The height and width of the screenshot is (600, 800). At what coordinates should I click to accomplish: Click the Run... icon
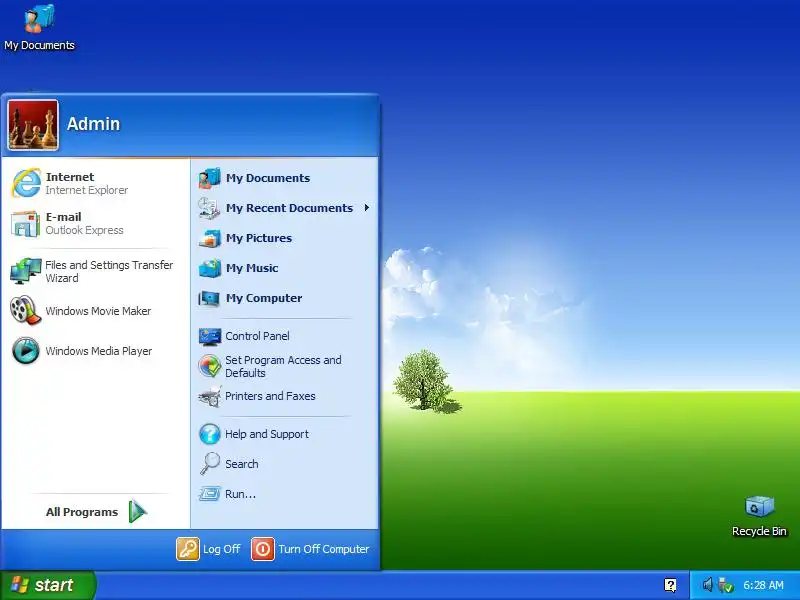pos(209,493)
